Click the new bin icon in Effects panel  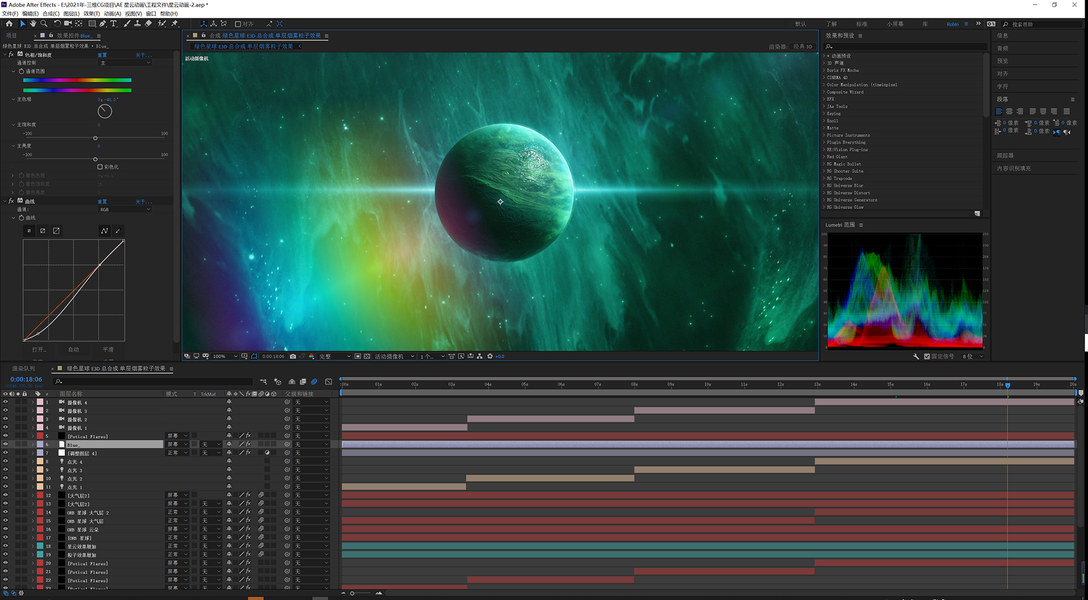[x=977, y=214]
